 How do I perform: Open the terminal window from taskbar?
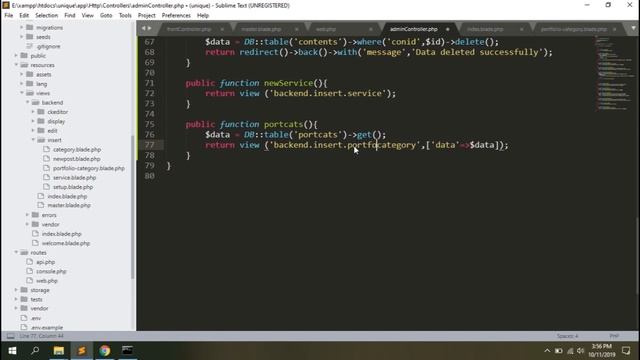[127, 351]
